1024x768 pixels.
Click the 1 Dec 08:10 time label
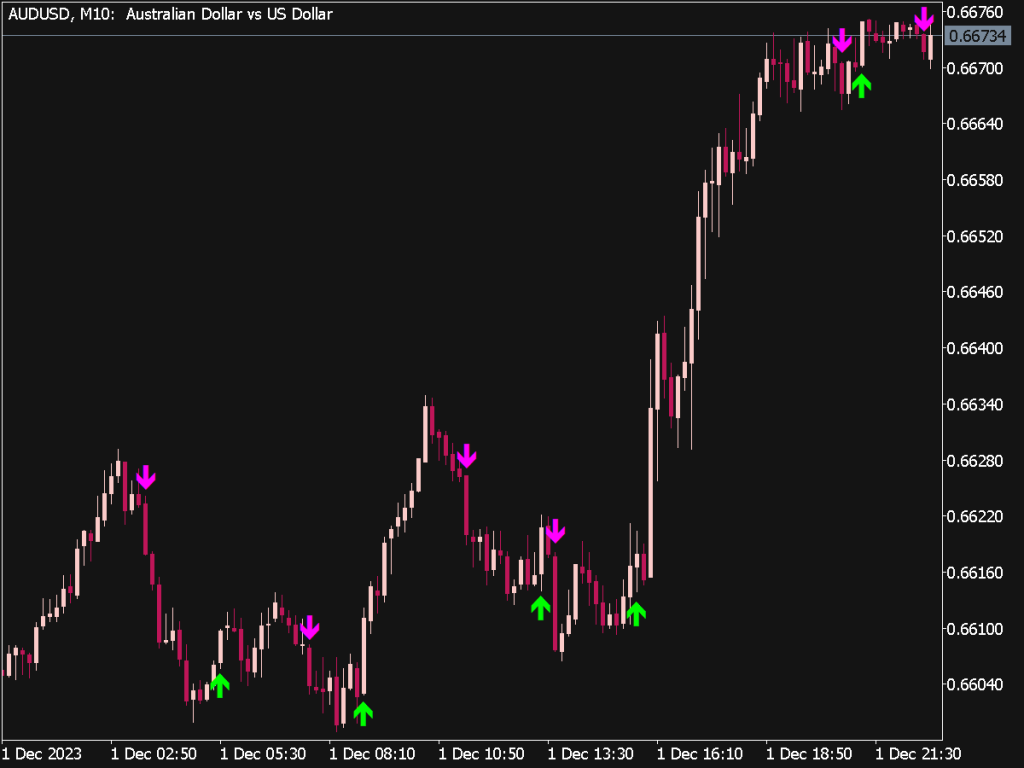(x=372, y=754)
